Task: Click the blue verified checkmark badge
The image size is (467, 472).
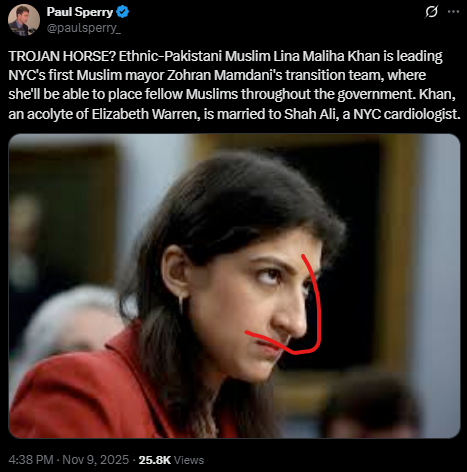Action: tap(122, 12)
